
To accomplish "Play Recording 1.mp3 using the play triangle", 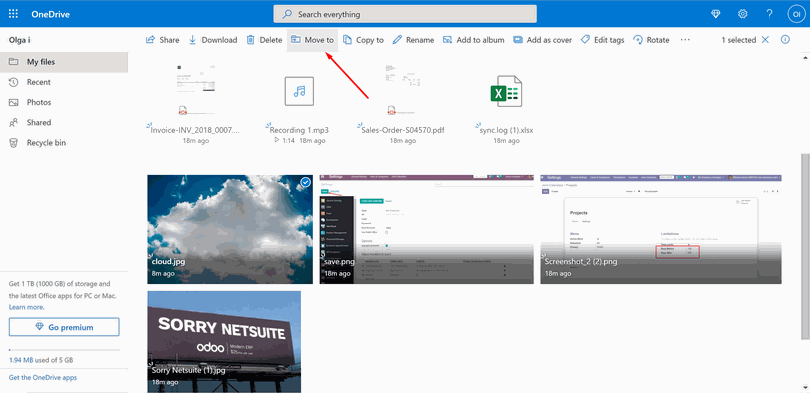I will pos(277,140).
